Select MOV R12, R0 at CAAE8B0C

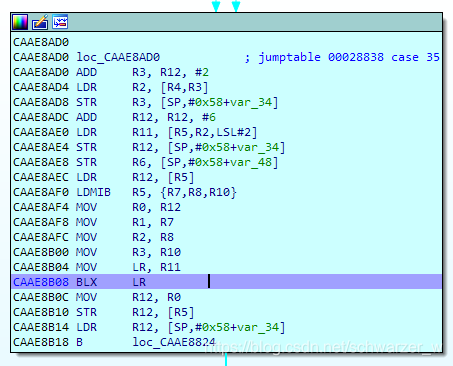point(97,297)
